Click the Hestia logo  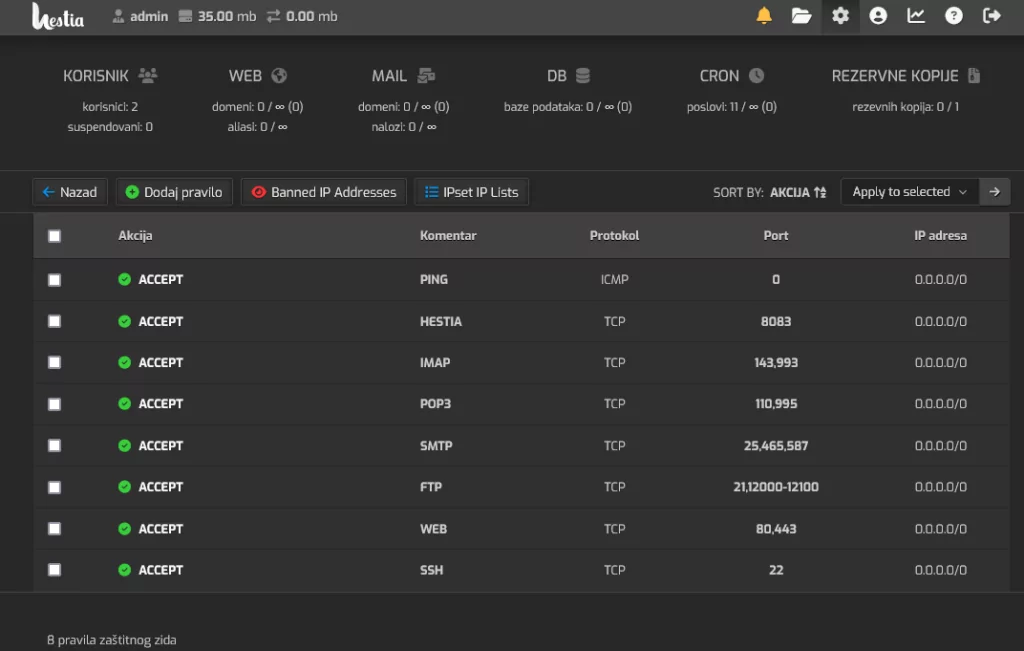[x=57, y=16]
